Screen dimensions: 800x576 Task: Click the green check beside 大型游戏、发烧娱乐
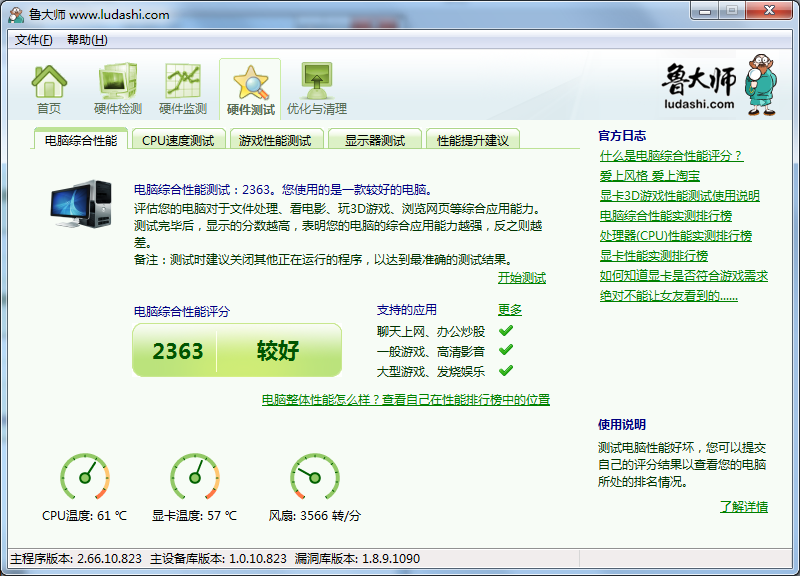pos(506,370)
